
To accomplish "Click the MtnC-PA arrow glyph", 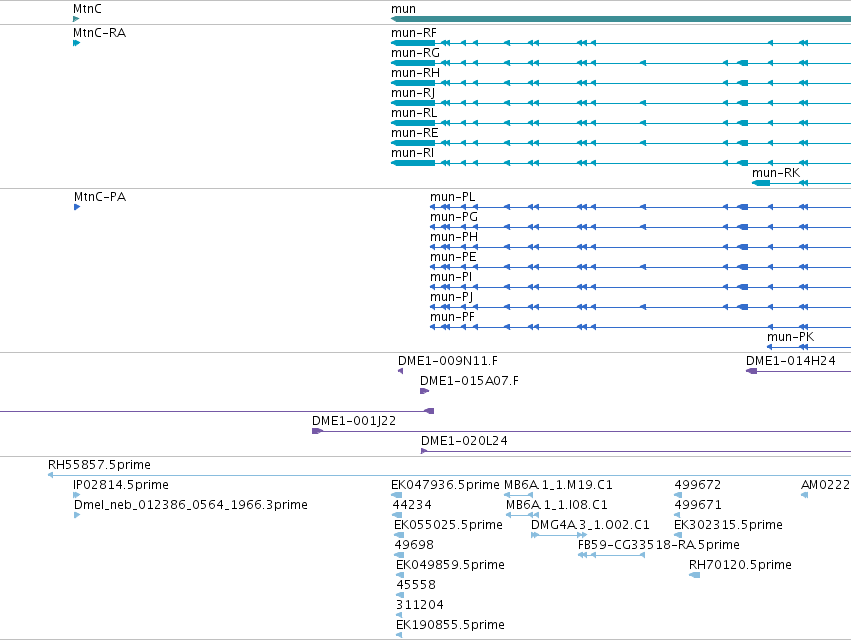I will tap(77, 207).
